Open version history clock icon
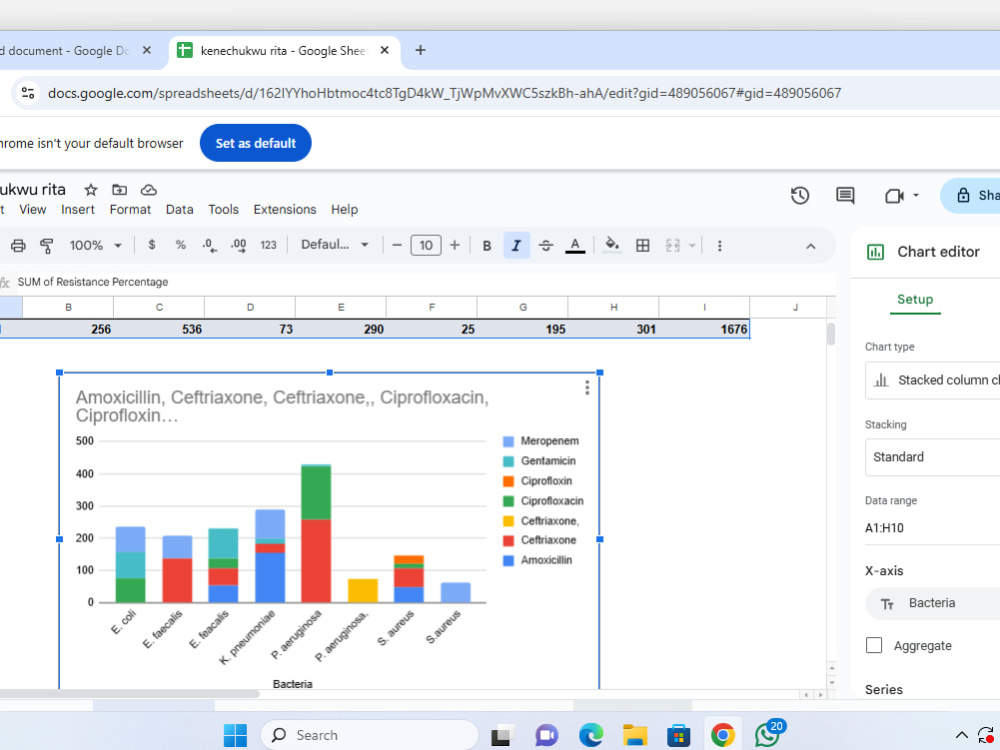1000x750 pixels. click(800, 195)
